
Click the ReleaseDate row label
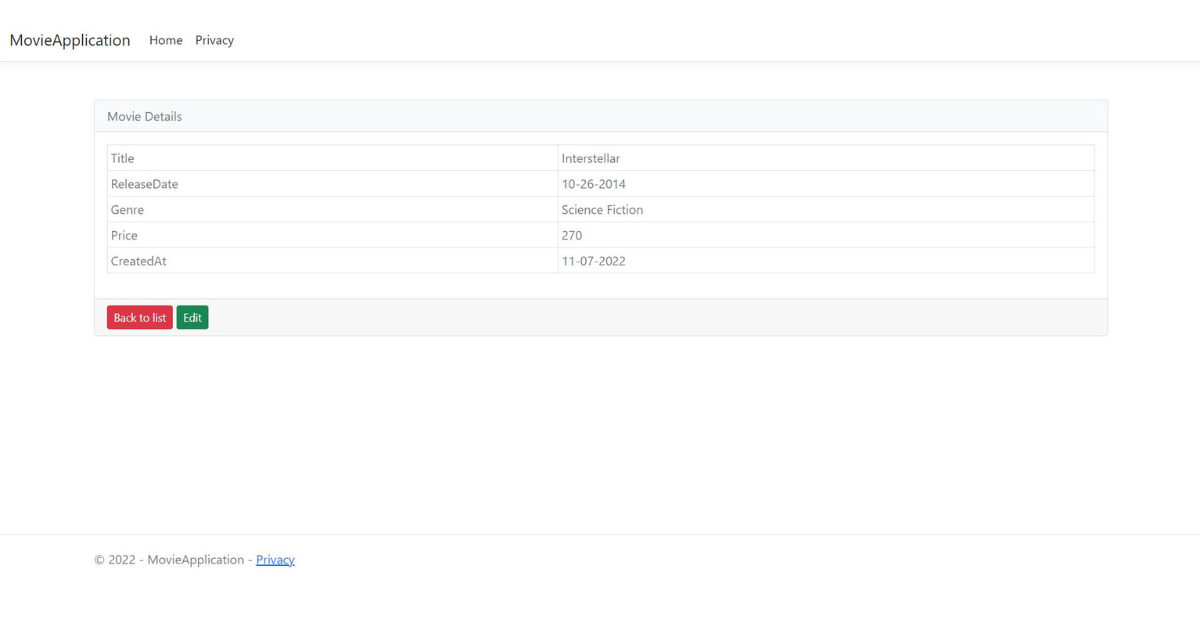coord(144,184)
